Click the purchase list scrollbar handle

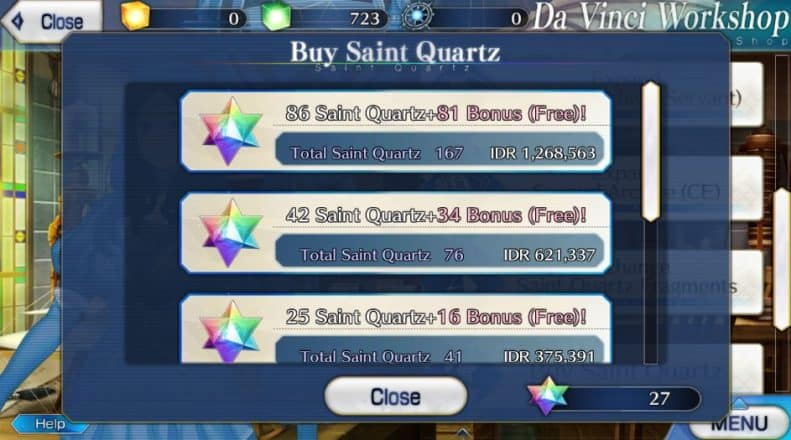pos(651,151)
